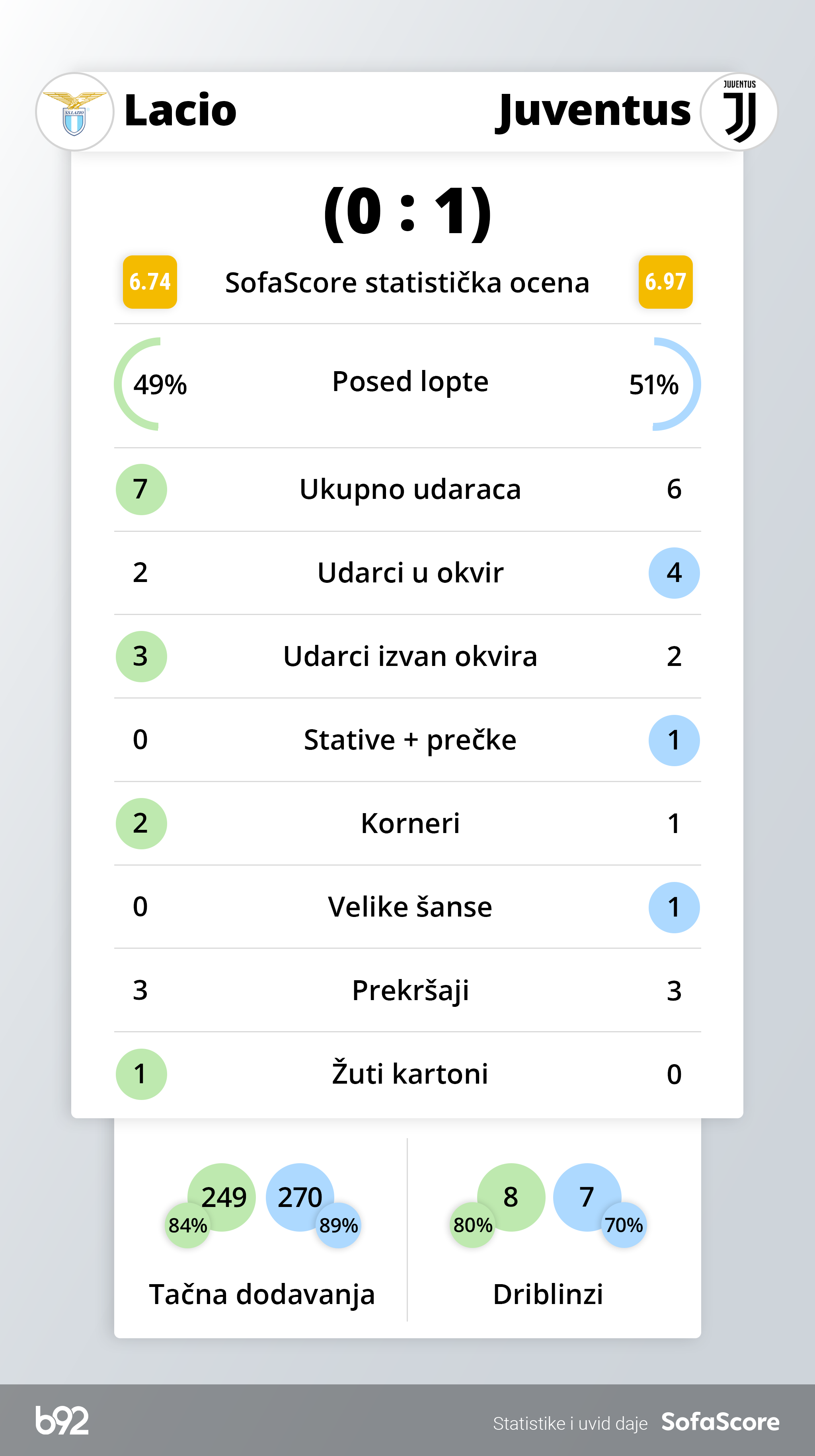The width and height of the screenshot is (815, 1456).
Task: Click the b92 logo in footer
Action: (x=62, y=1420)
